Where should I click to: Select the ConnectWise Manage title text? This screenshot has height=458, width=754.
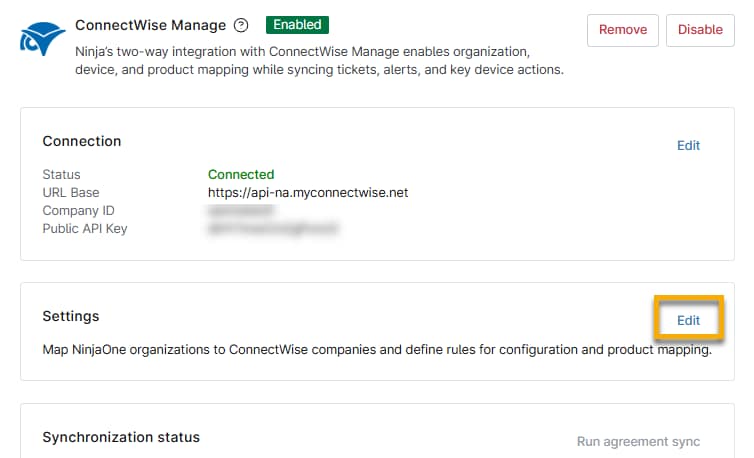coord(151,25)
